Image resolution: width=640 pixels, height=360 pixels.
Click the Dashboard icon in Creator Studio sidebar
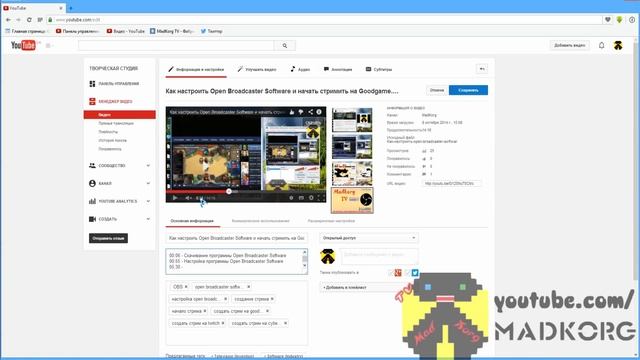coord(92,84)
